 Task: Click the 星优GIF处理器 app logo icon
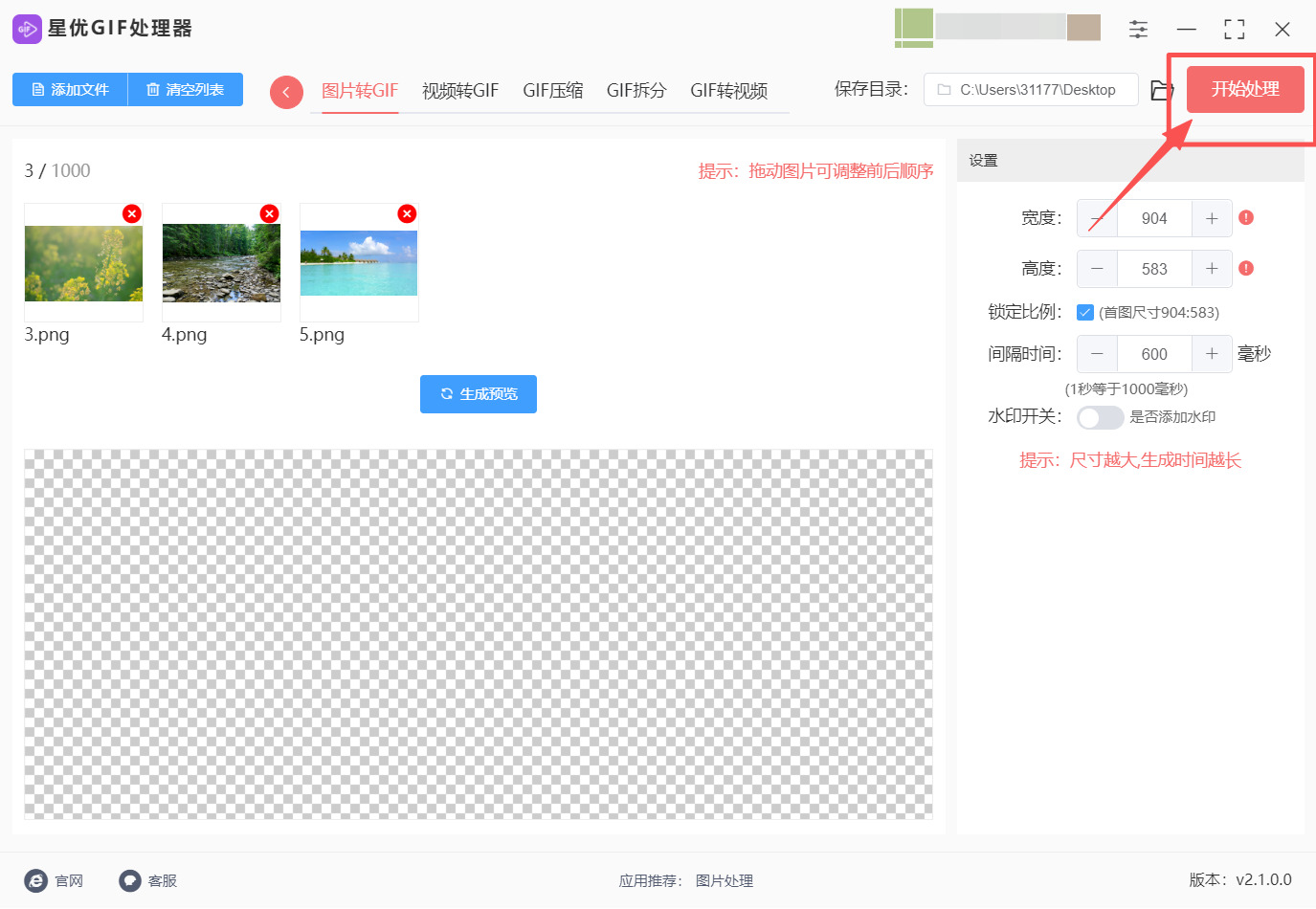[27, 29]
